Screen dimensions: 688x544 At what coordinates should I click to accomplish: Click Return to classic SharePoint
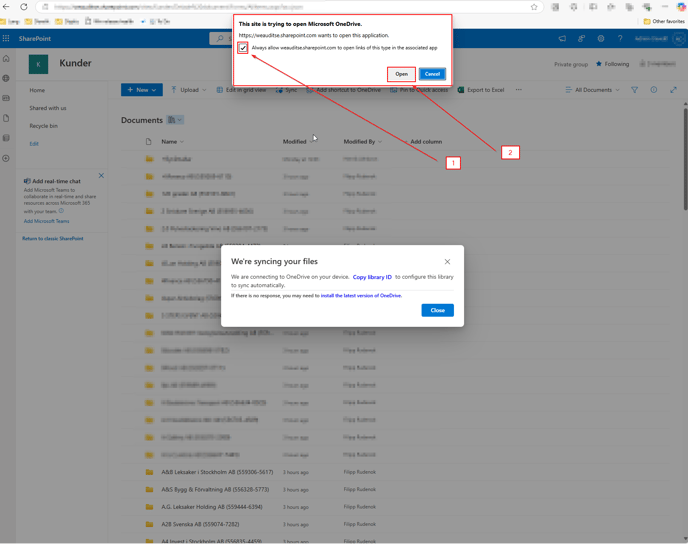click(53, 239)
